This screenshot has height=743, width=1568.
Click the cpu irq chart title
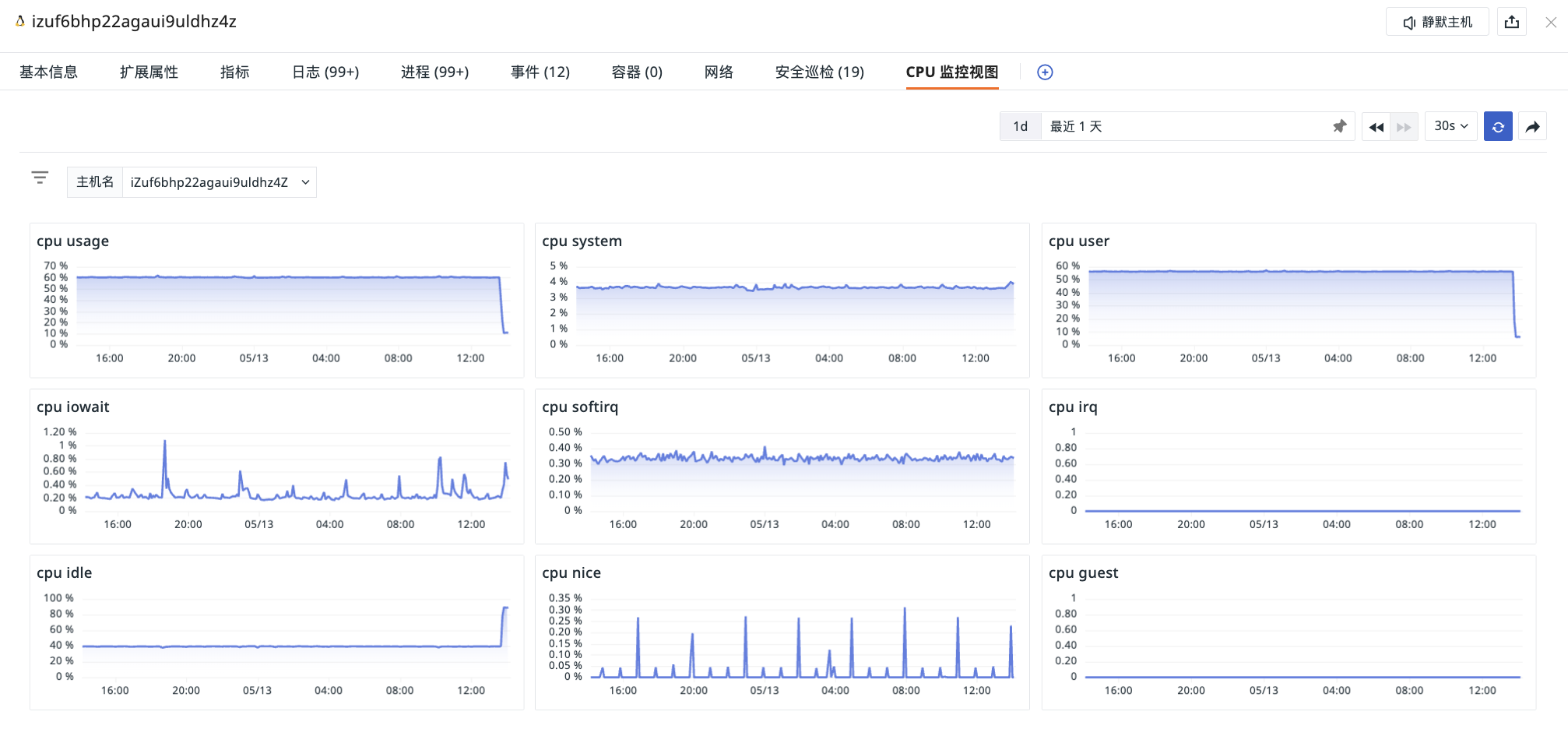(x=1073, y=407)
